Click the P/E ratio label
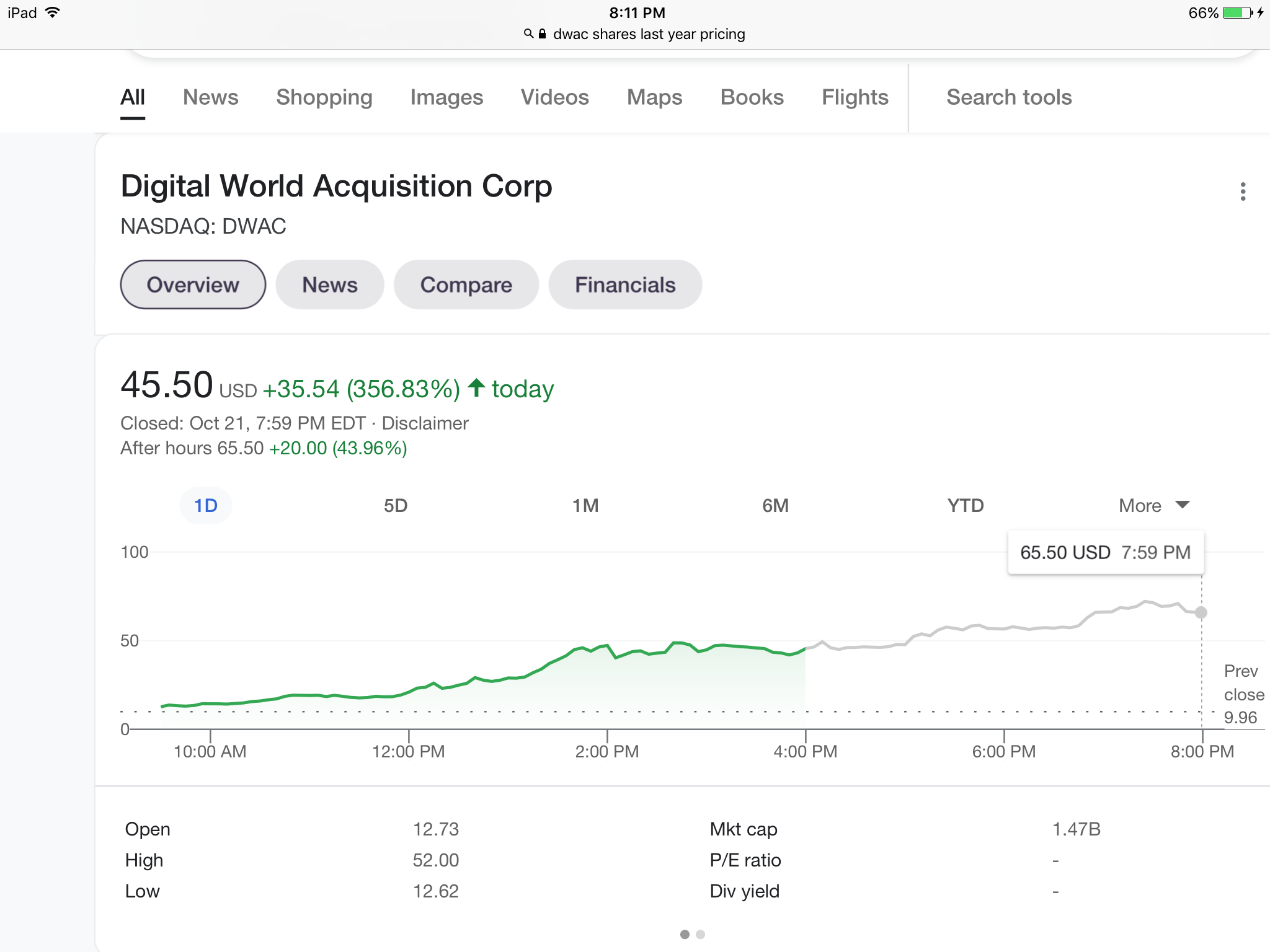Image resolution: width=1270 pixels, height=952 pixels. [x=745, y=860]
